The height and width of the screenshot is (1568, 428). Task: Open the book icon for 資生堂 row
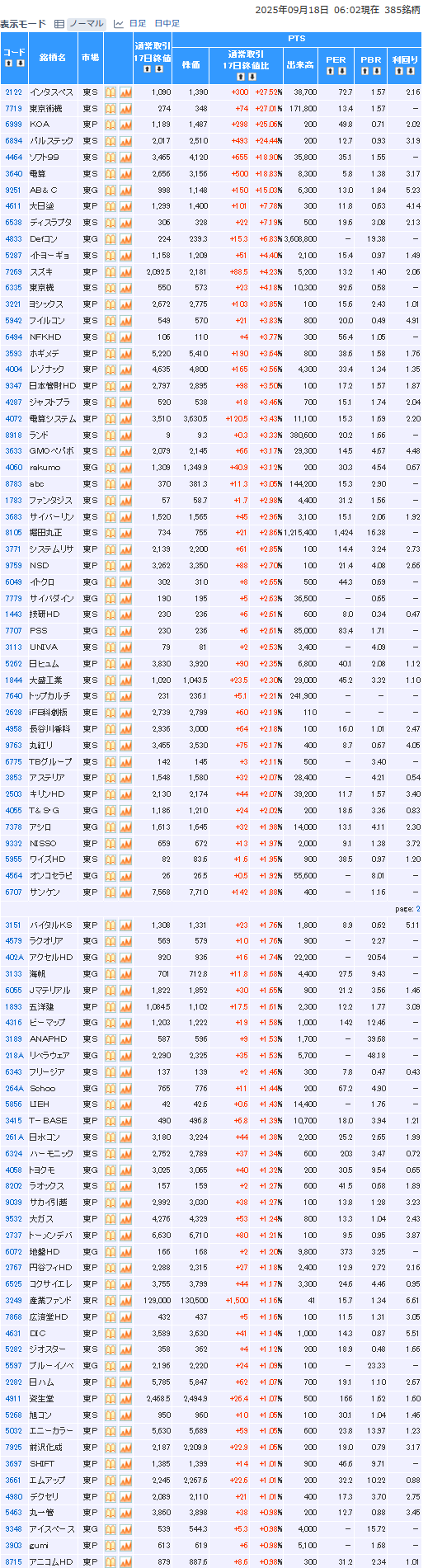pos(111,1399)
